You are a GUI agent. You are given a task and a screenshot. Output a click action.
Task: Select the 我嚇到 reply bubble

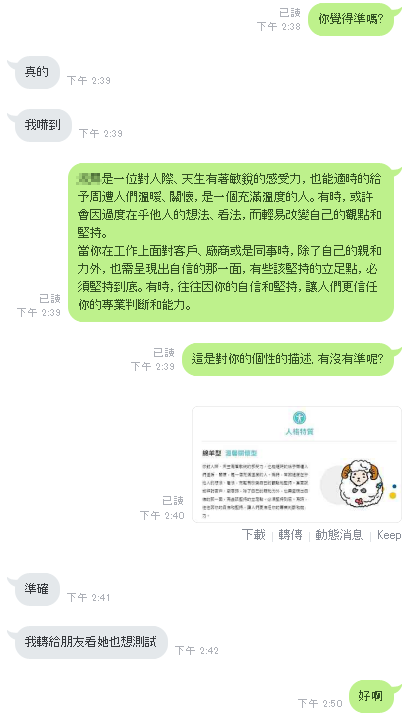[x=43, y=125]
